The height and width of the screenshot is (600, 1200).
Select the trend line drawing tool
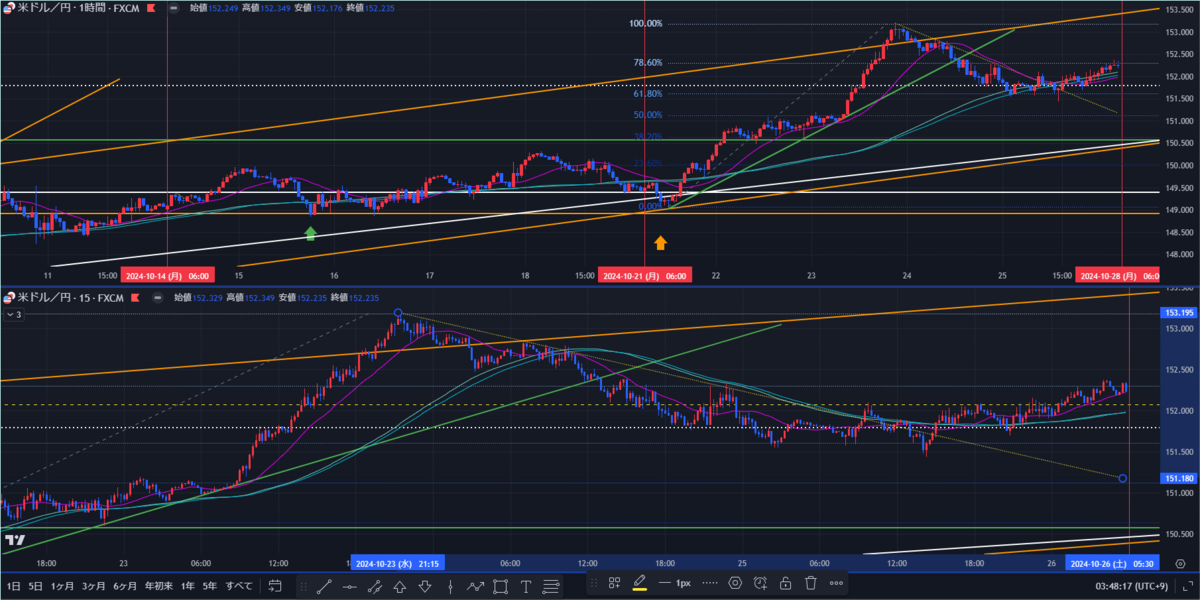point(324,586)
